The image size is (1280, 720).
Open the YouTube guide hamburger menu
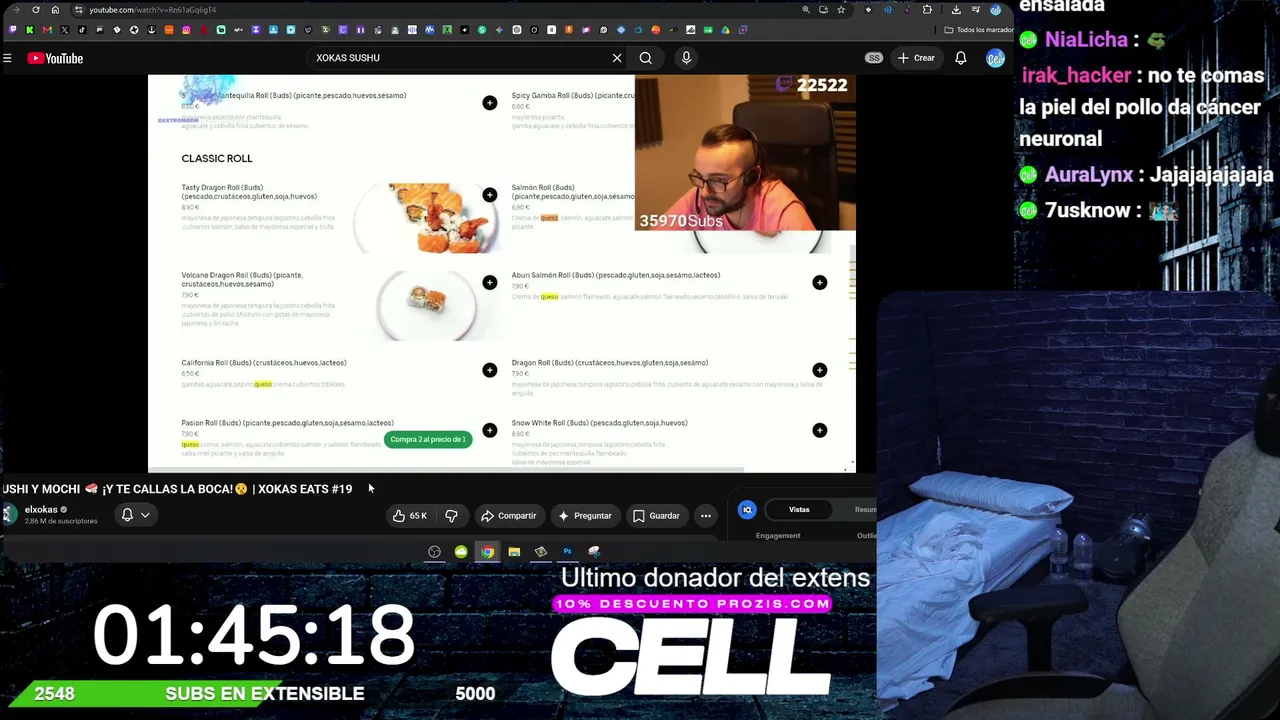pos(7,58)
